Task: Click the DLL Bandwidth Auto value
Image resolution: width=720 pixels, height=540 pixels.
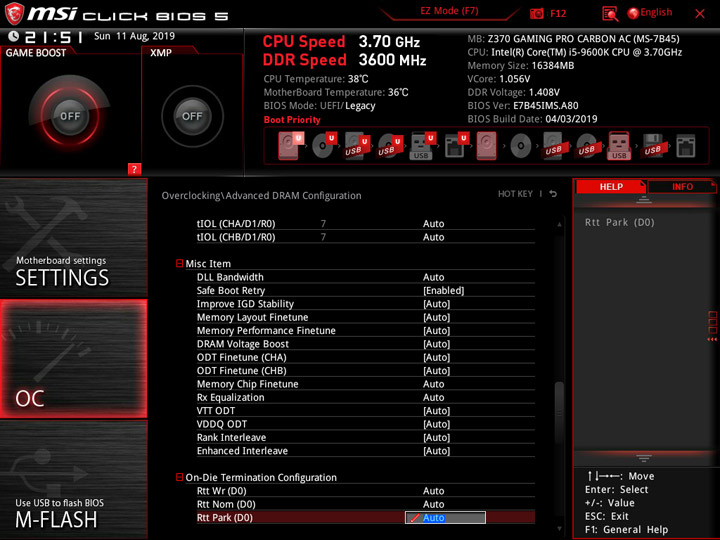Action: click(x=433, y=277)
